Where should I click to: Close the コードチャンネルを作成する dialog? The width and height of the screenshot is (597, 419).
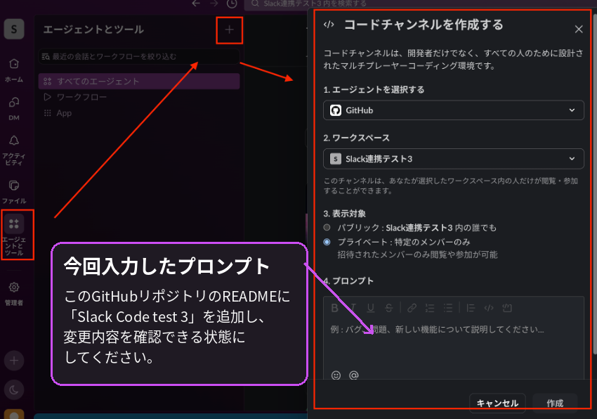coord(578,29)
